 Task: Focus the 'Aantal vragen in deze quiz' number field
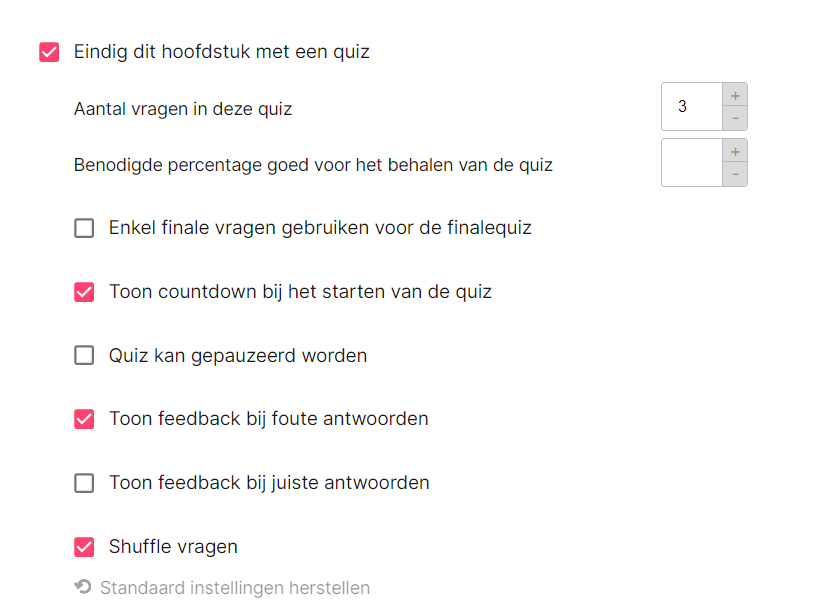pyautogui.click(x=692, y=106)
